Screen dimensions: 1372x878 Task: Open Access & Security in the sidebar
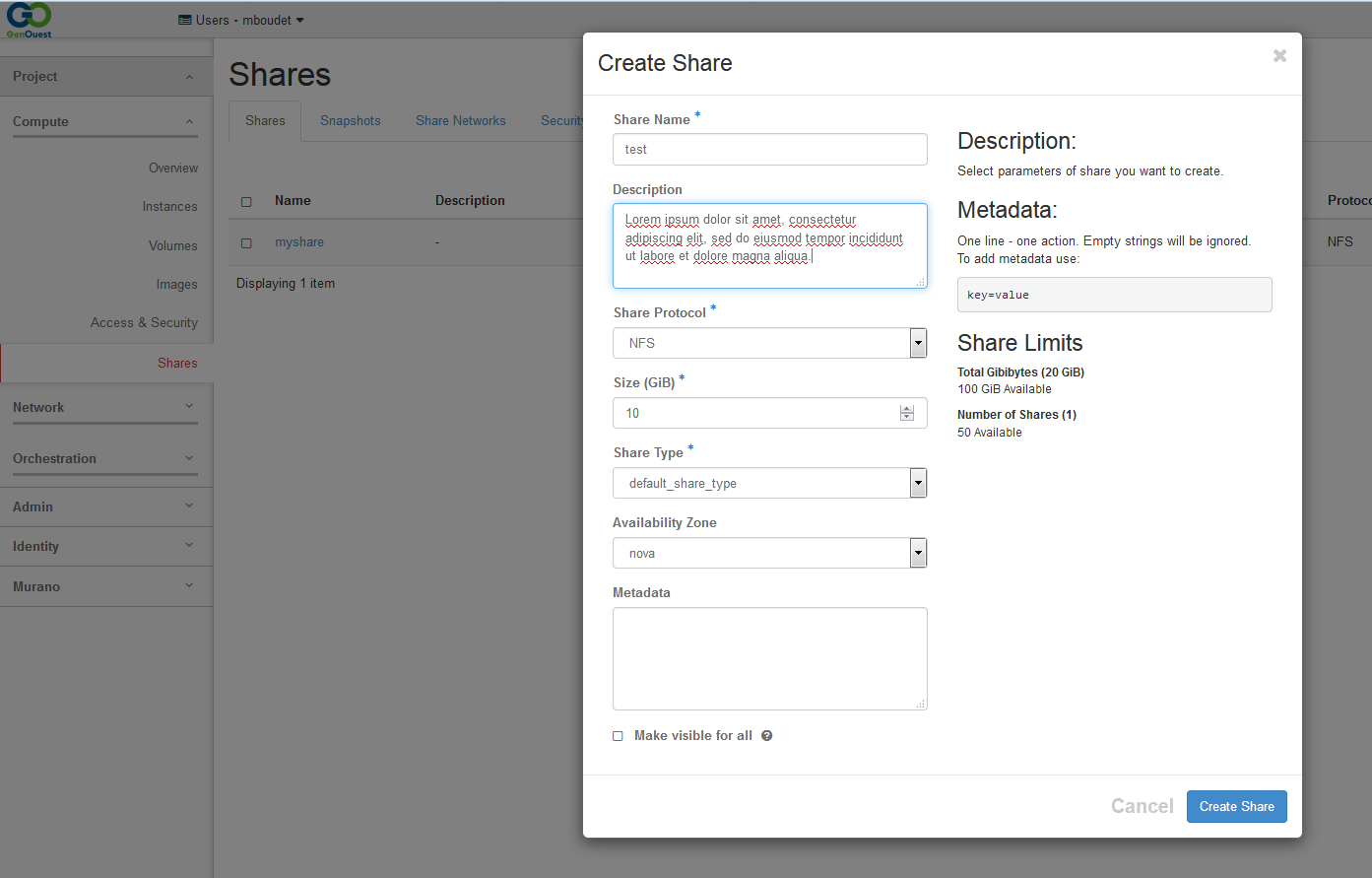click(x=144, y=323)
